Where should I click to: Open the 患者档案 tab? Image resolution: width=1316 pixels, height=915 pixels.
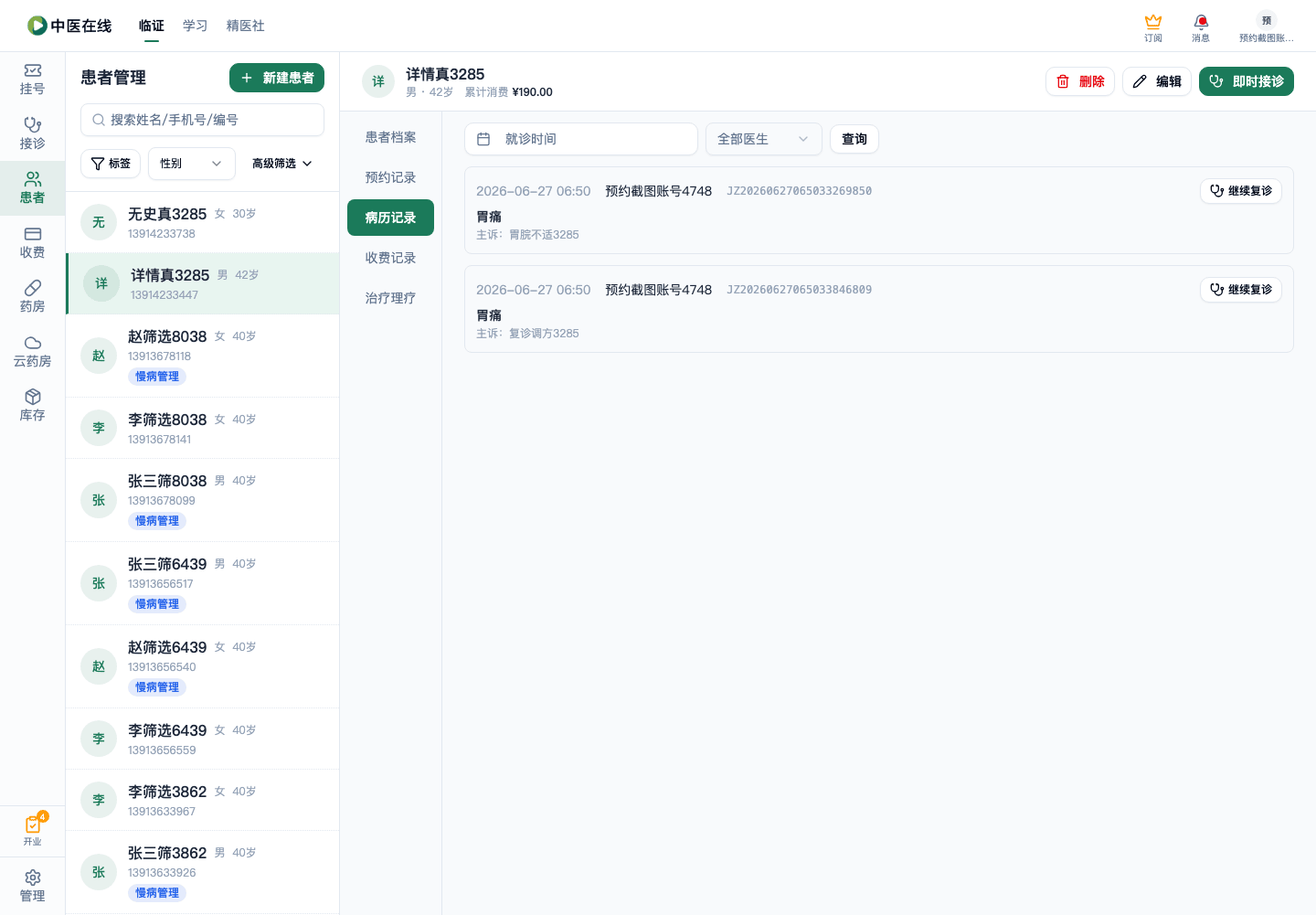click(x=390, y=137)
